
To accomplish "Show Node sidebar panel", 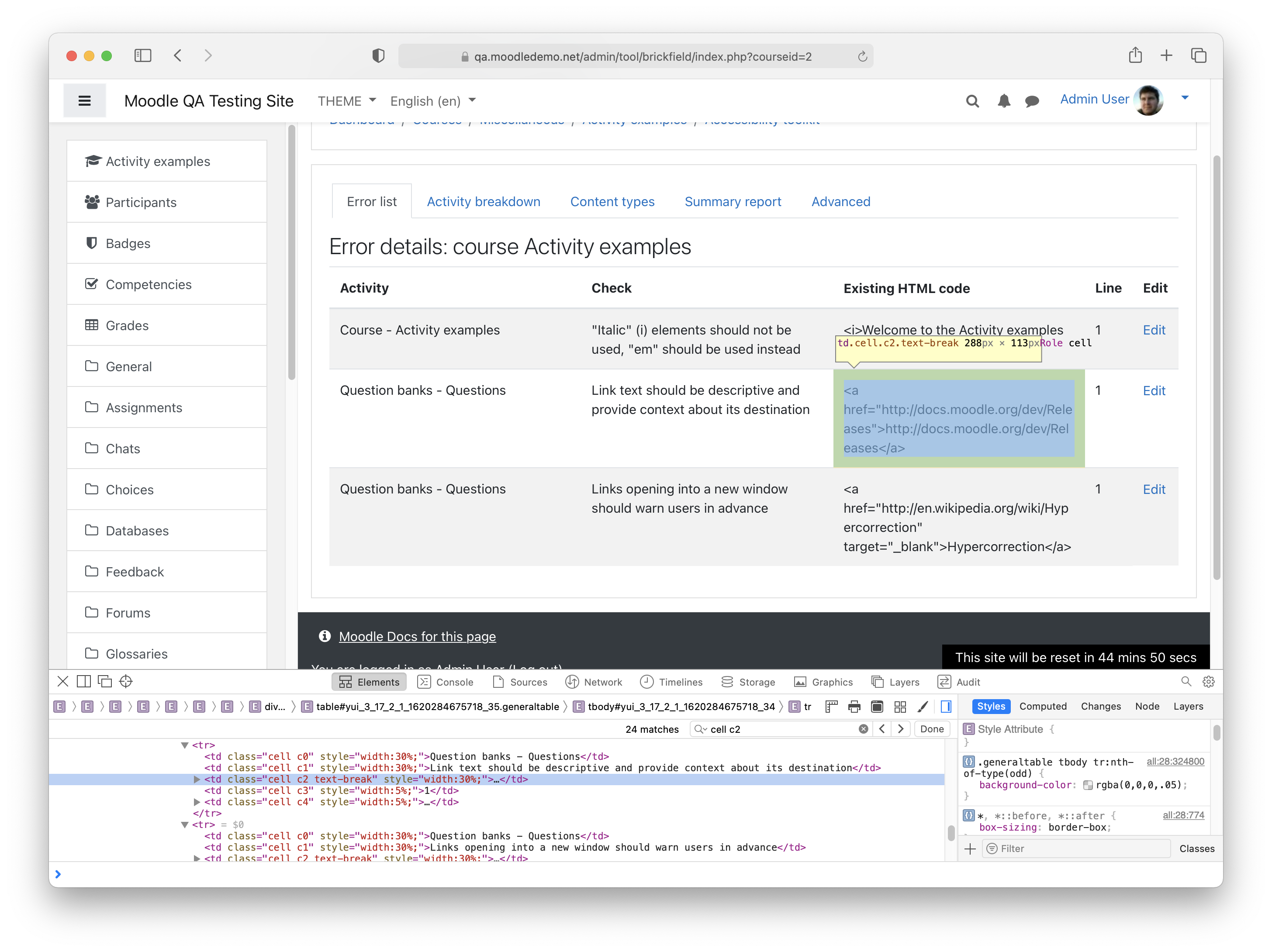I will [x=1147, y=707].
